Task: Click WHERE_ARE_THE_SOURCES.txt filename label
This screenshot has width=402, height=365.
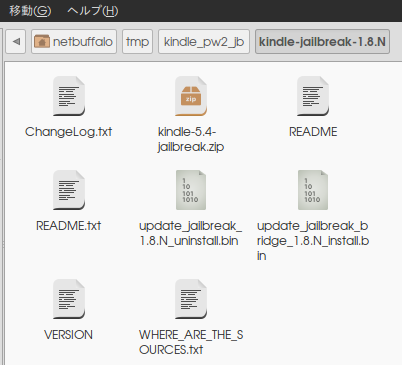Action: (191, 342)
